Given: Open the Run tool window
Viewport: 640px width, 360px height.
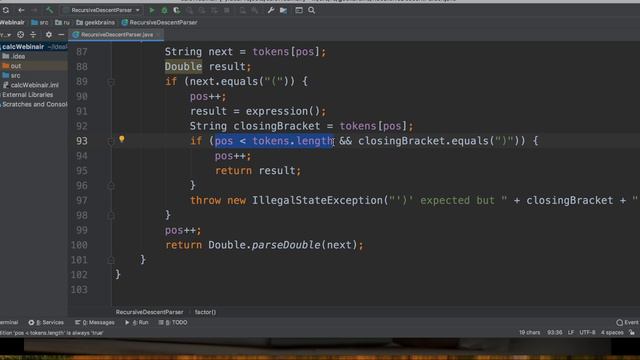Looking at the screenshot, I should tap(137, 322).
